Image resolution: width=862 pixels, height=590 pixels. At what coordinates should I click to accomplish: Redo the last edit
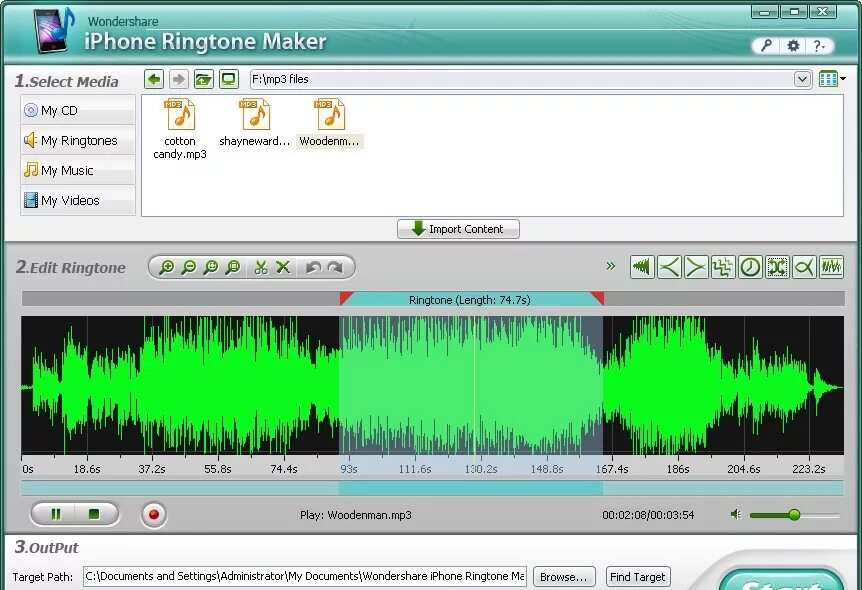point(335,268)
